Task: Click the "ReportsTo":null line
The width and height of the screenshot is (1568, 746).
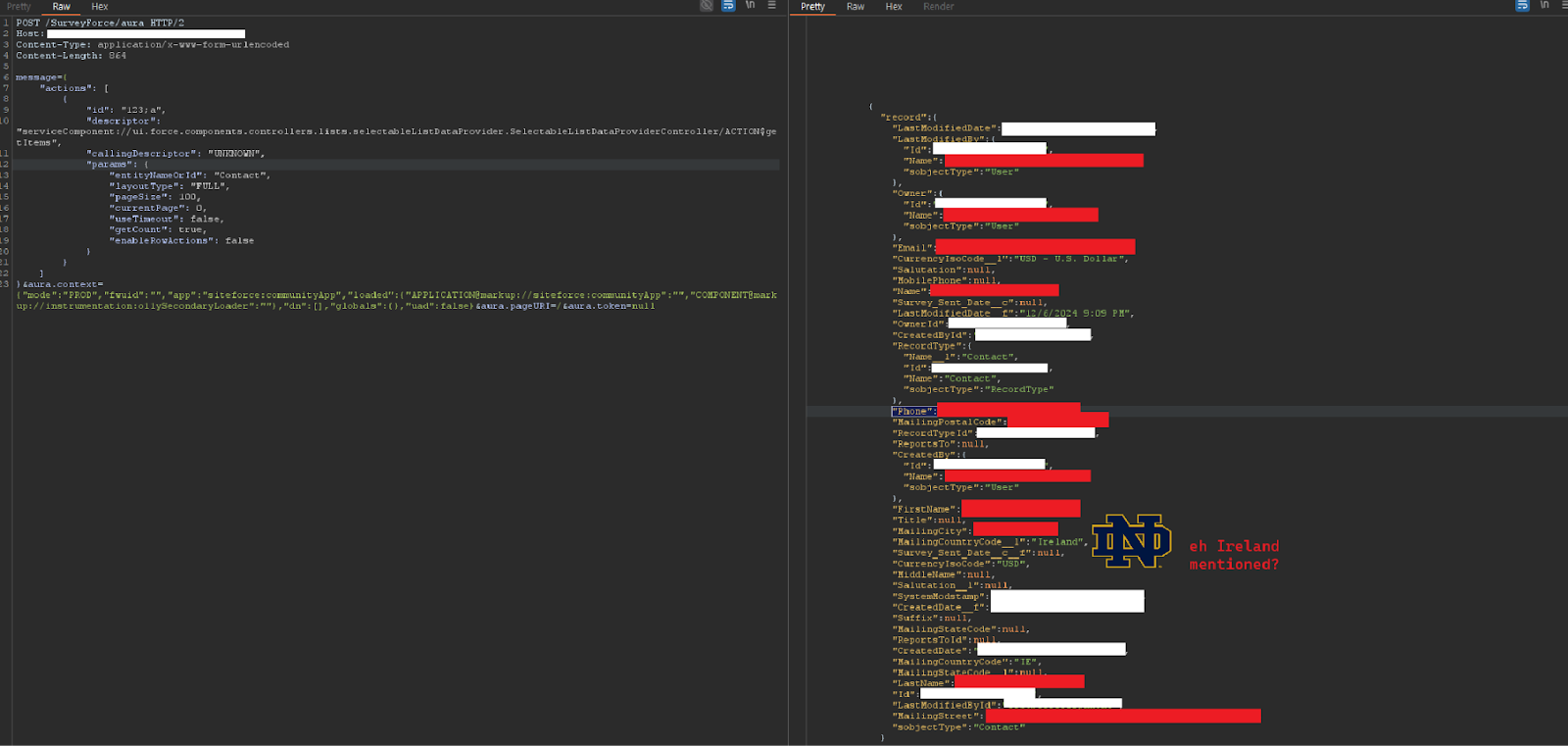Action: [x=940, y=444]
